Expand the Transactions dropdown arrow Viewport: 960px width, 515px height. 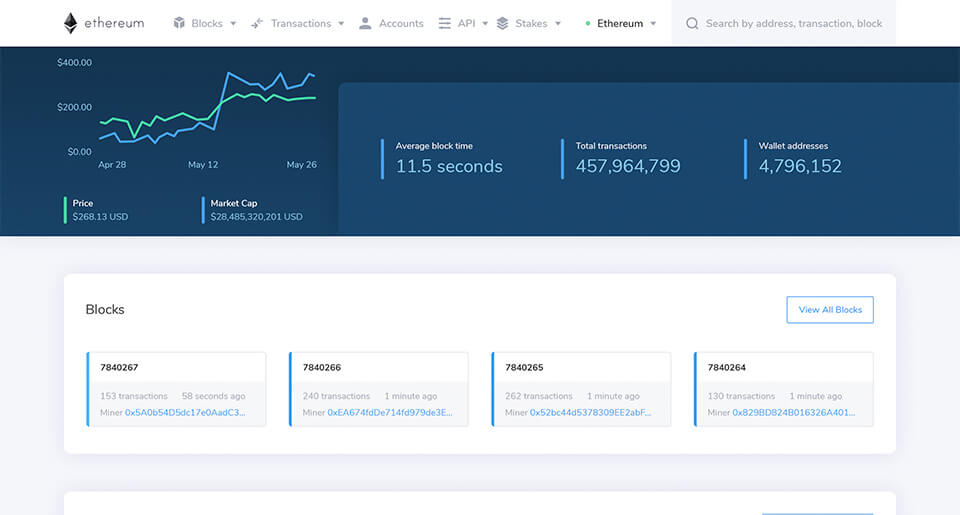pyautogui.click(x=341, y=23)
